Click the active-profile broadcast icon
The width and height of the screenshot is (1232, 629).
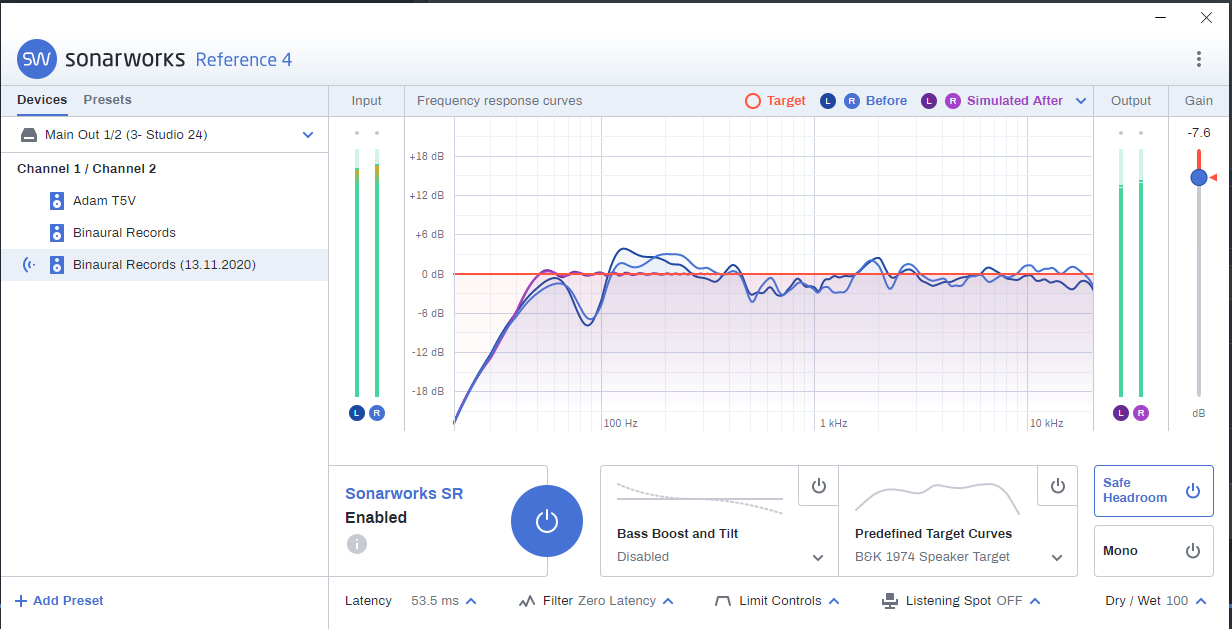pos(29,265)
